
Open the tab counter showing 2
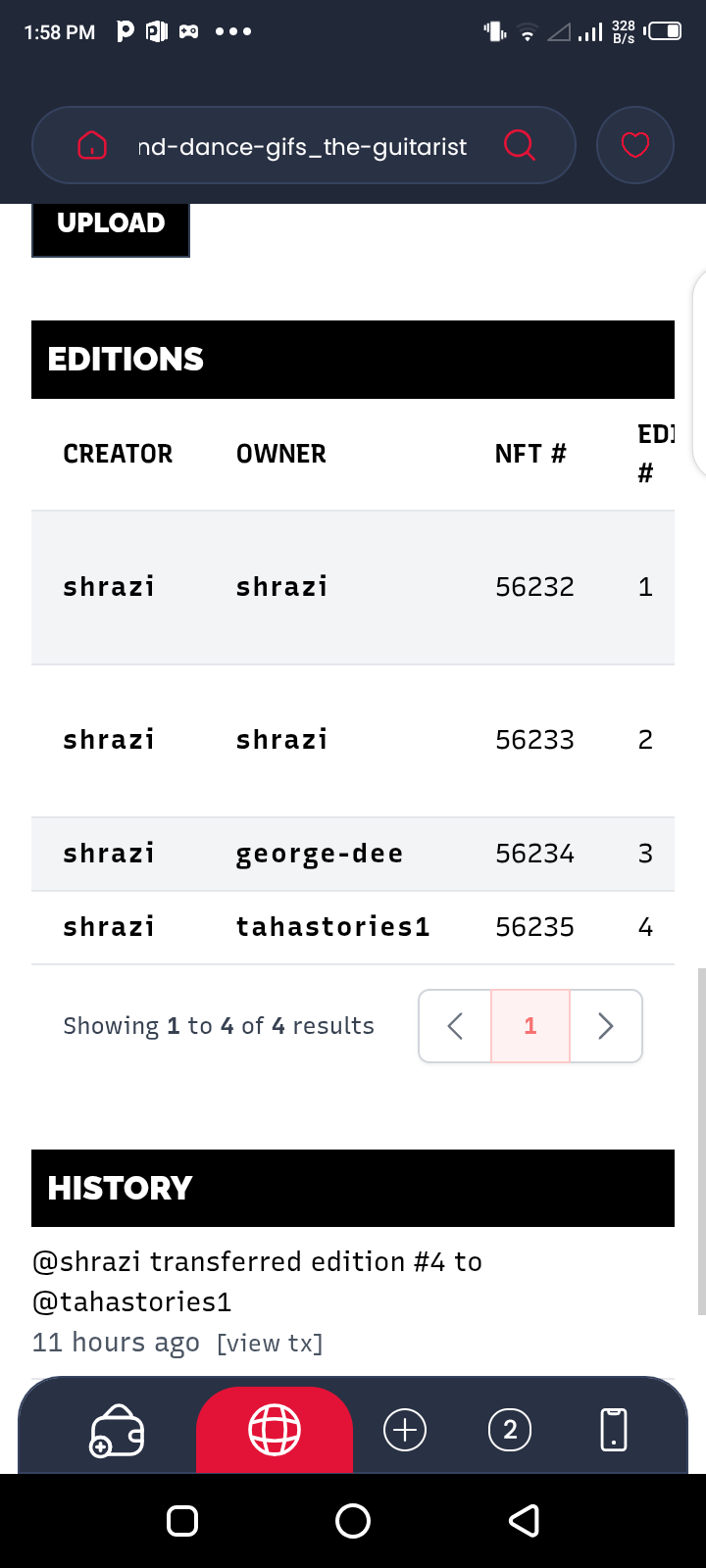click(x=510, y=1430)
